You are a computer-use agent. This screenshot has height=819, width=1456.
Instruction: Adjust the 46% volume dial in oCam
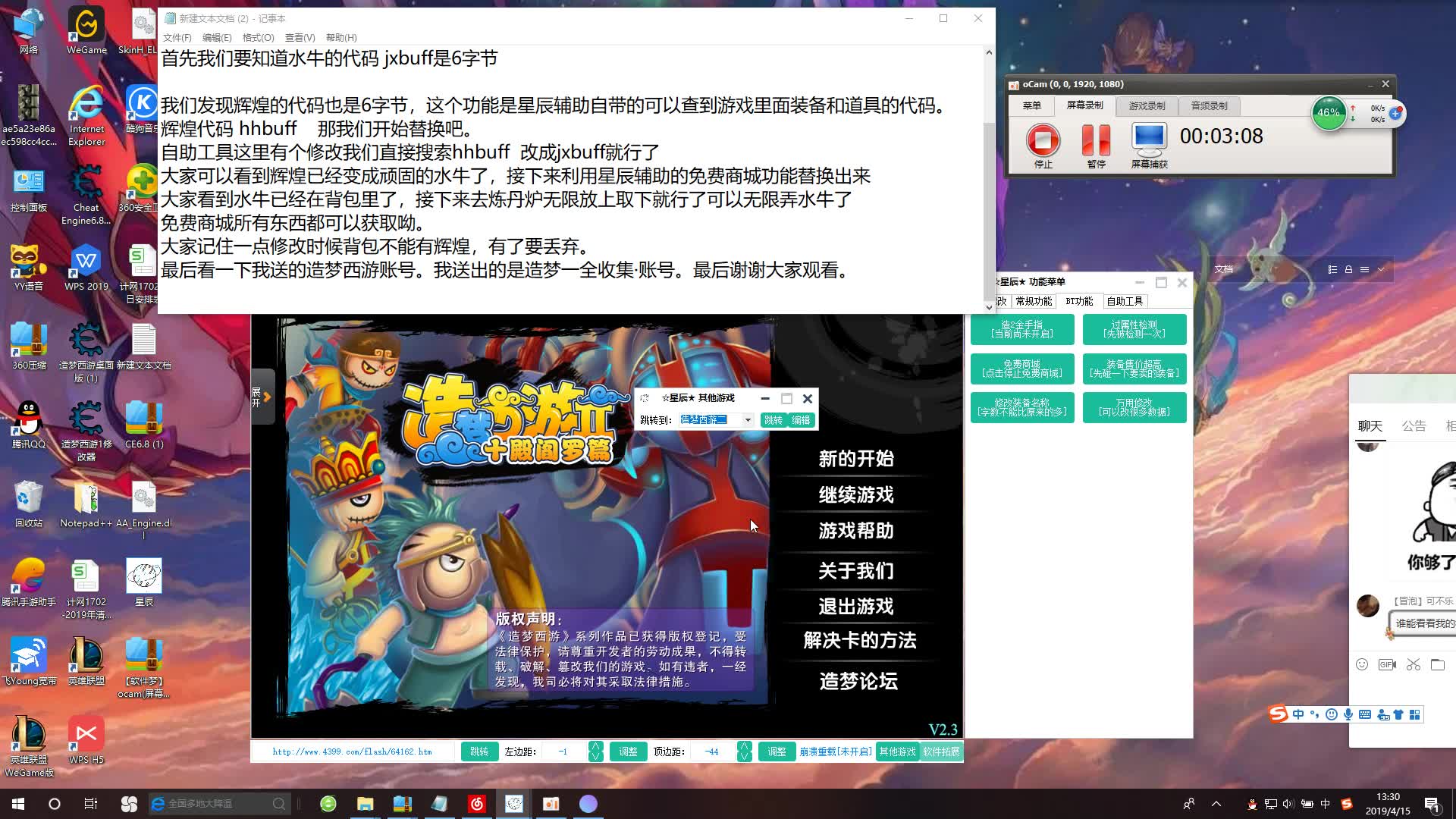1328,114
